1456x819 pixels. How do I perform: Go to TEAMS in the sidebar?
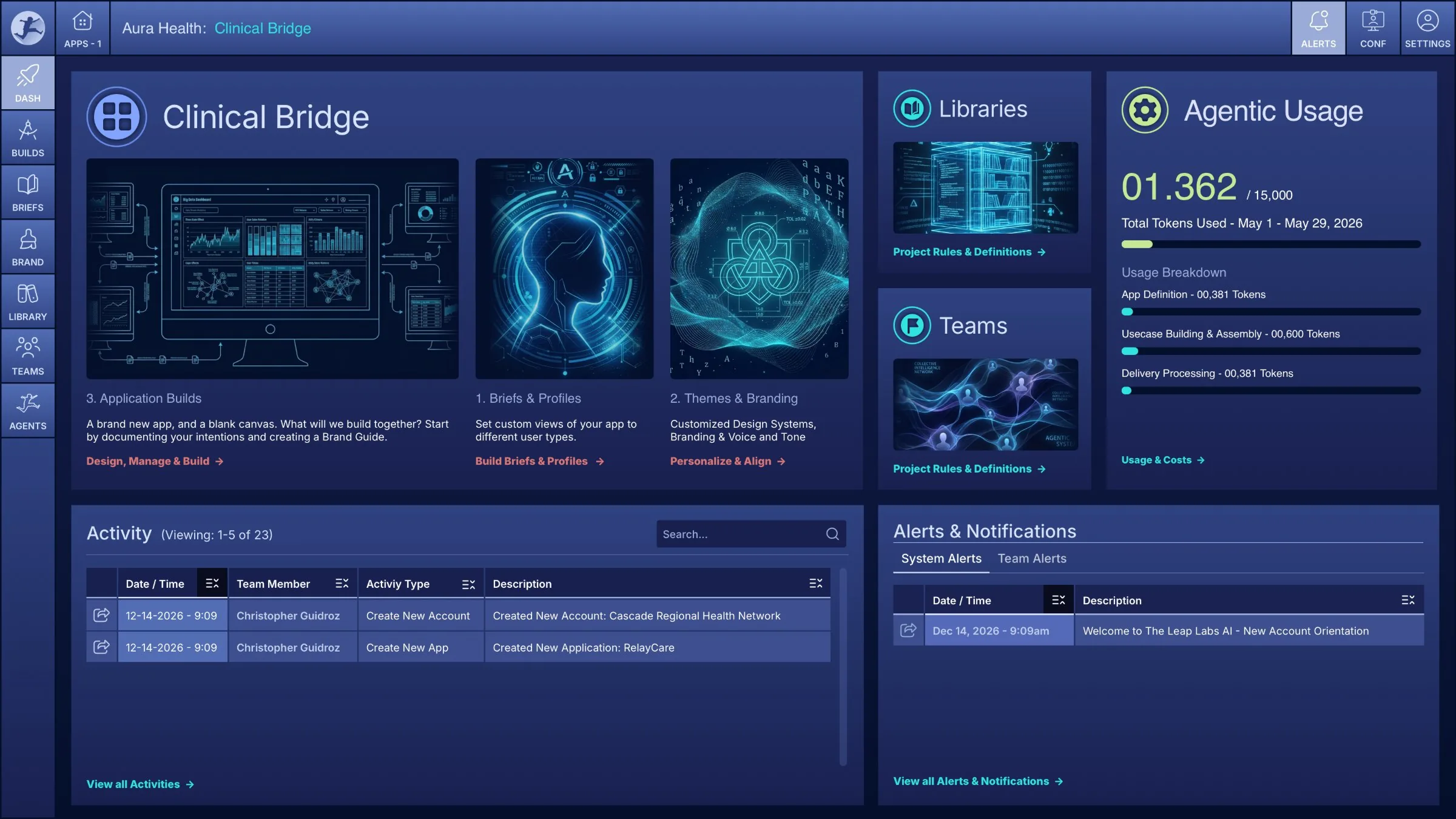tap(28, 356)
